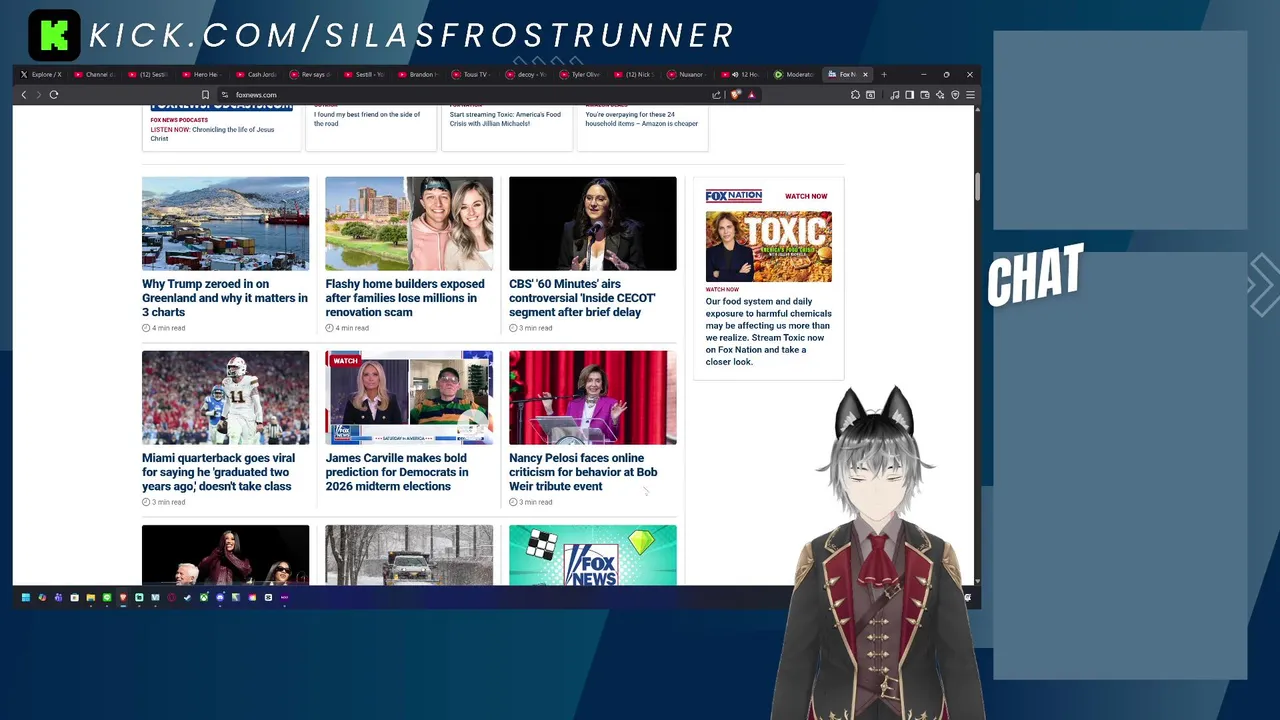Open the share icon in the address bar
This screenshot has width=1280, height=720.
[x=716, y=95]
